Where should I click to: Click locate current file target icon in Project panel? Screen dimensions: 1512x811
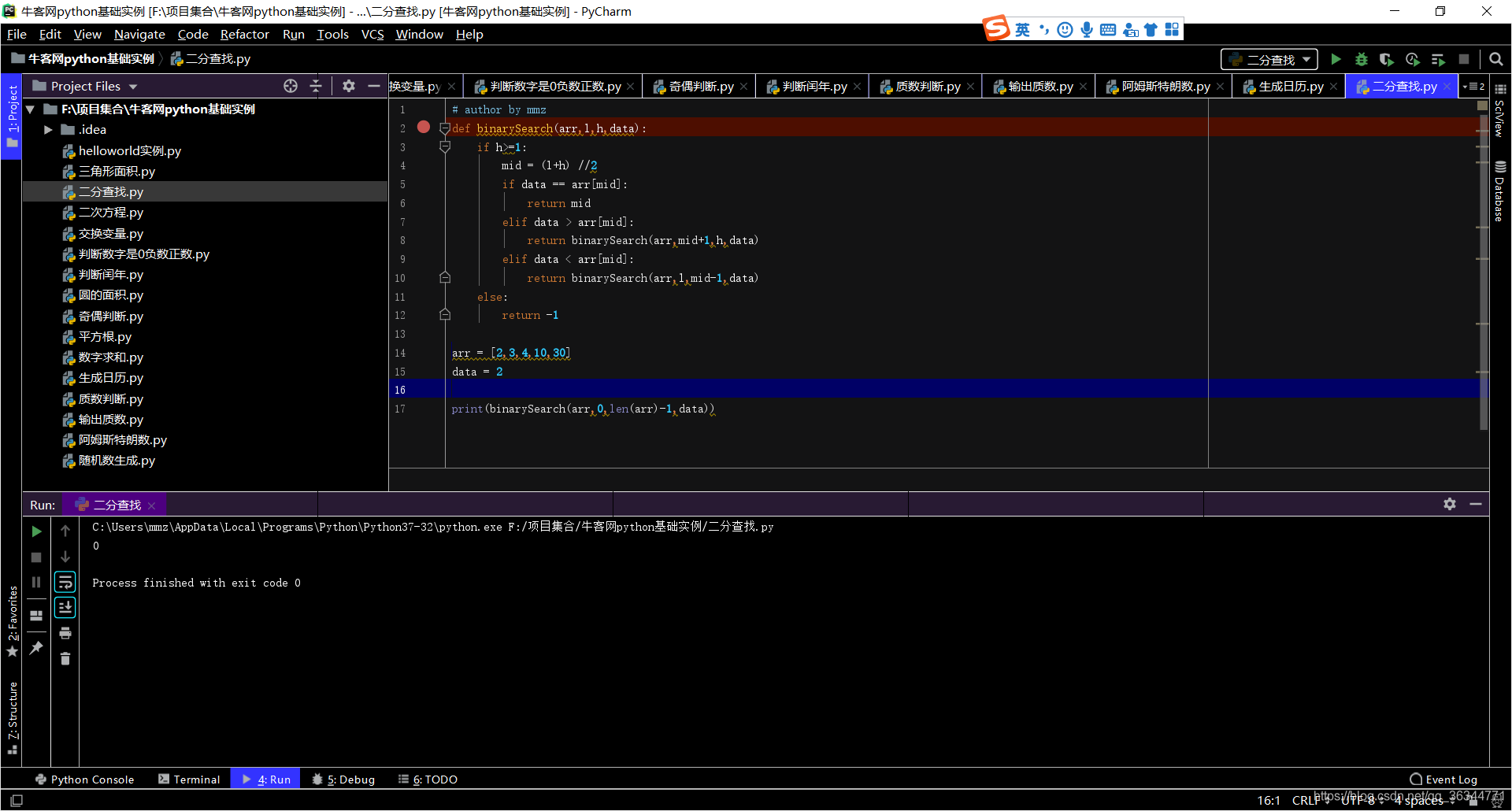(291, 86)
